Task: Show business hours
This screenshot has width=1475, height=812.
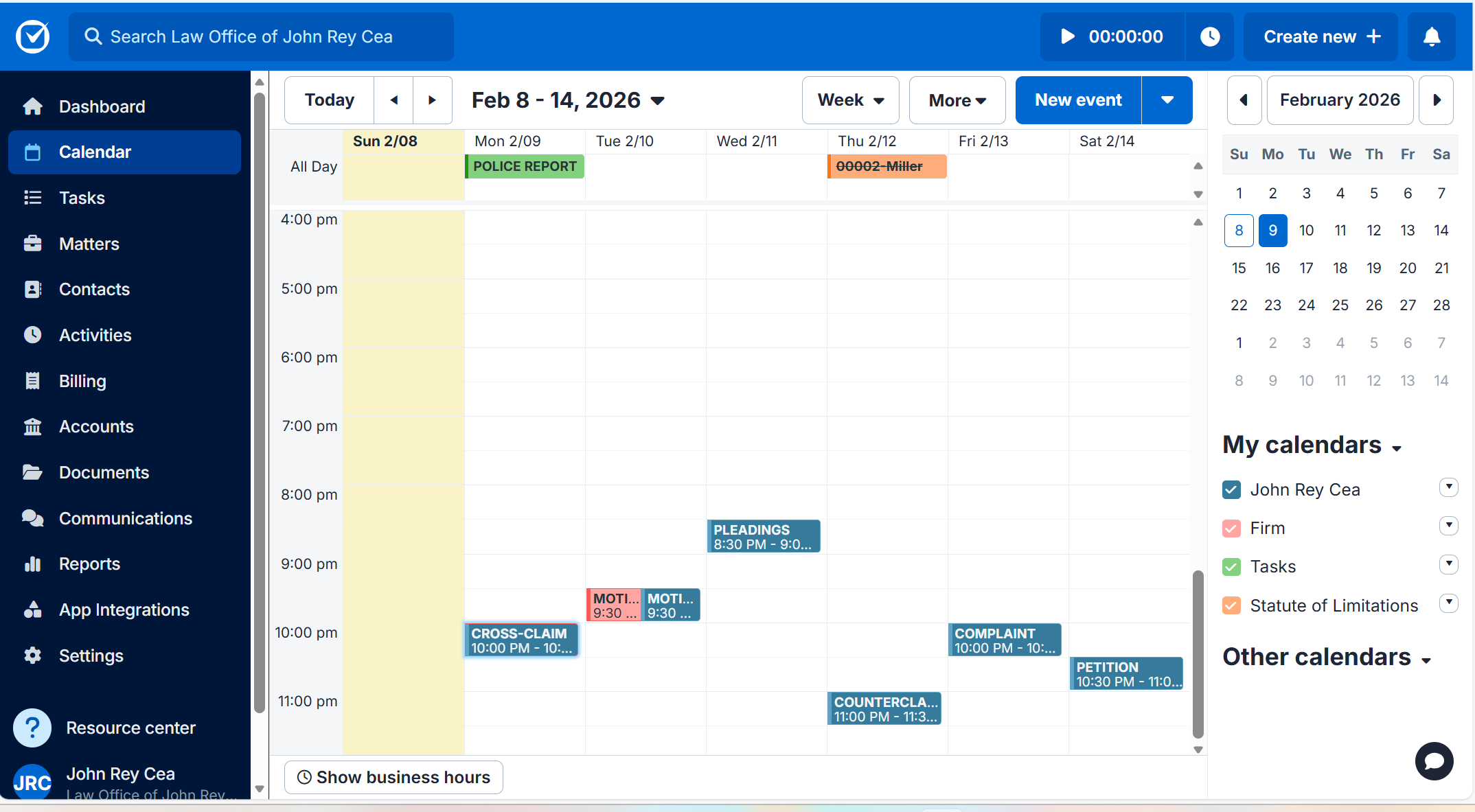Action: point(393,777)
